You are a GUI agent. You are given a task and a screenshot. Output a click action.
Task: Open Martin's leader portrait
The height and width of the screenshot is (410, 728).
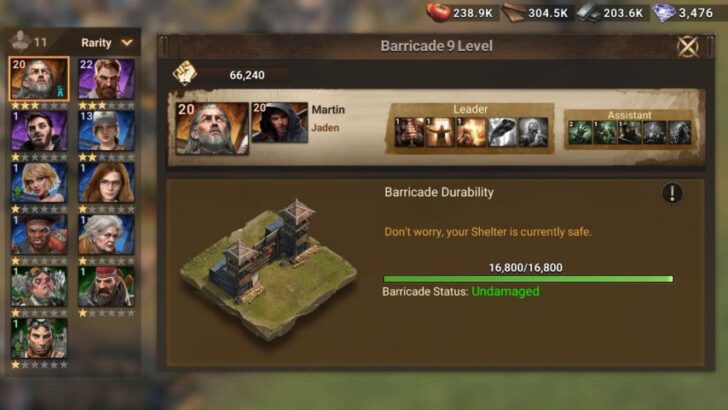[x=212, y=128]
